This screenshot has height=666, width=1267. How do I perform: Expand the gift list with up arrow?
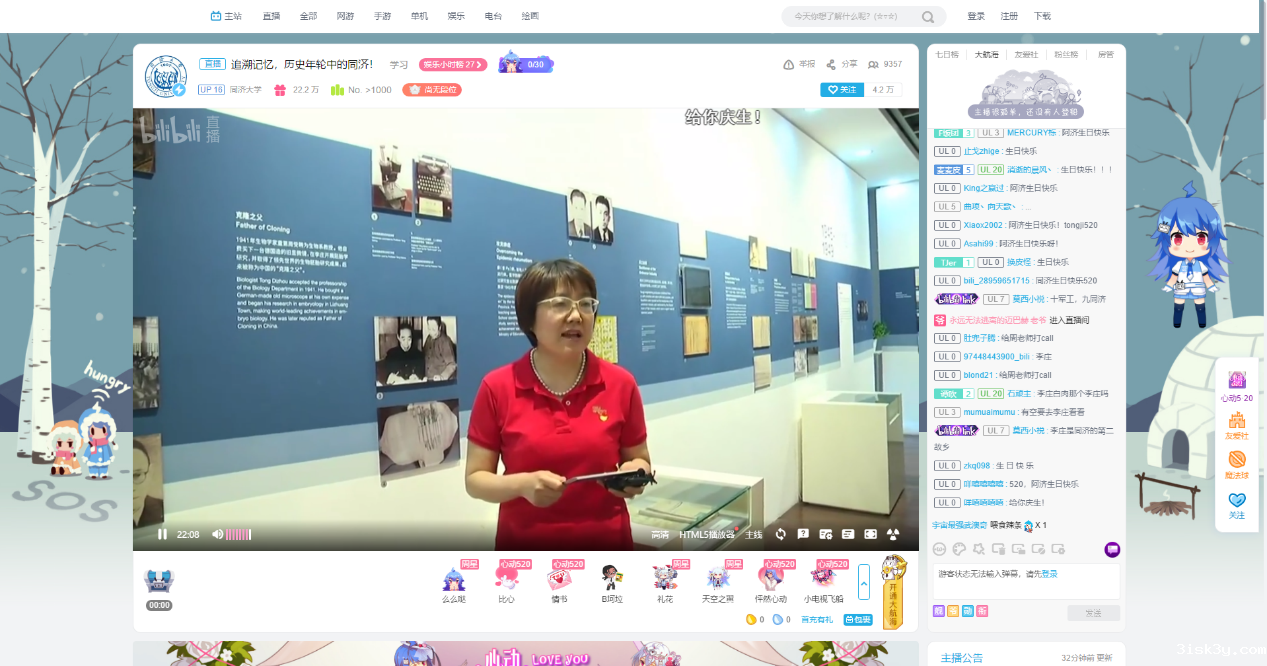click(864, 581)
